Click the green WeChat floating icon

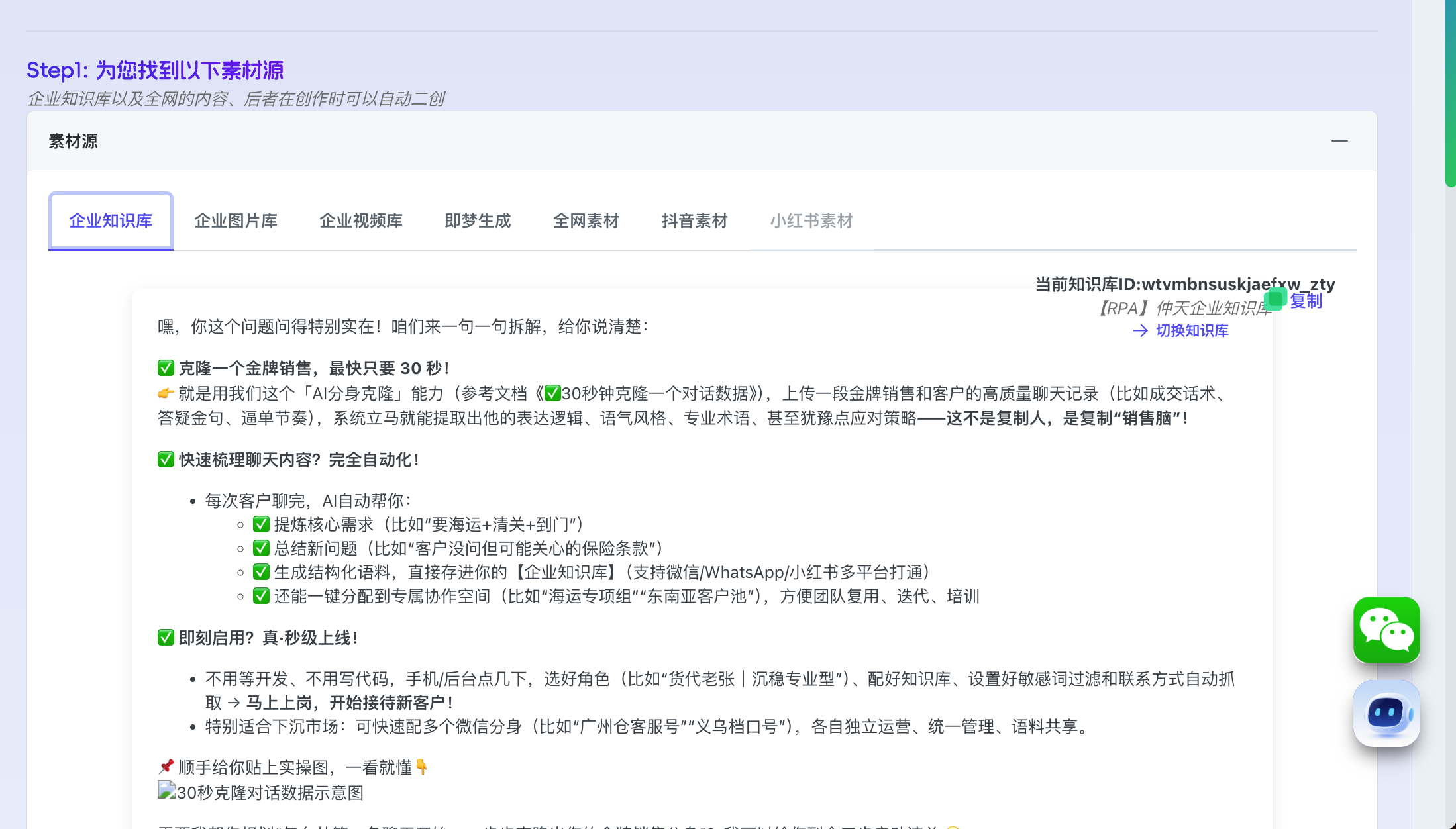1386,629
